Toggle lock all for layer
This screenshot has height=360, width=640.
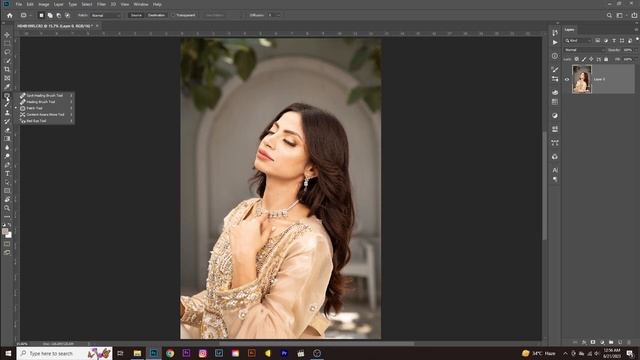click(606, 59)
